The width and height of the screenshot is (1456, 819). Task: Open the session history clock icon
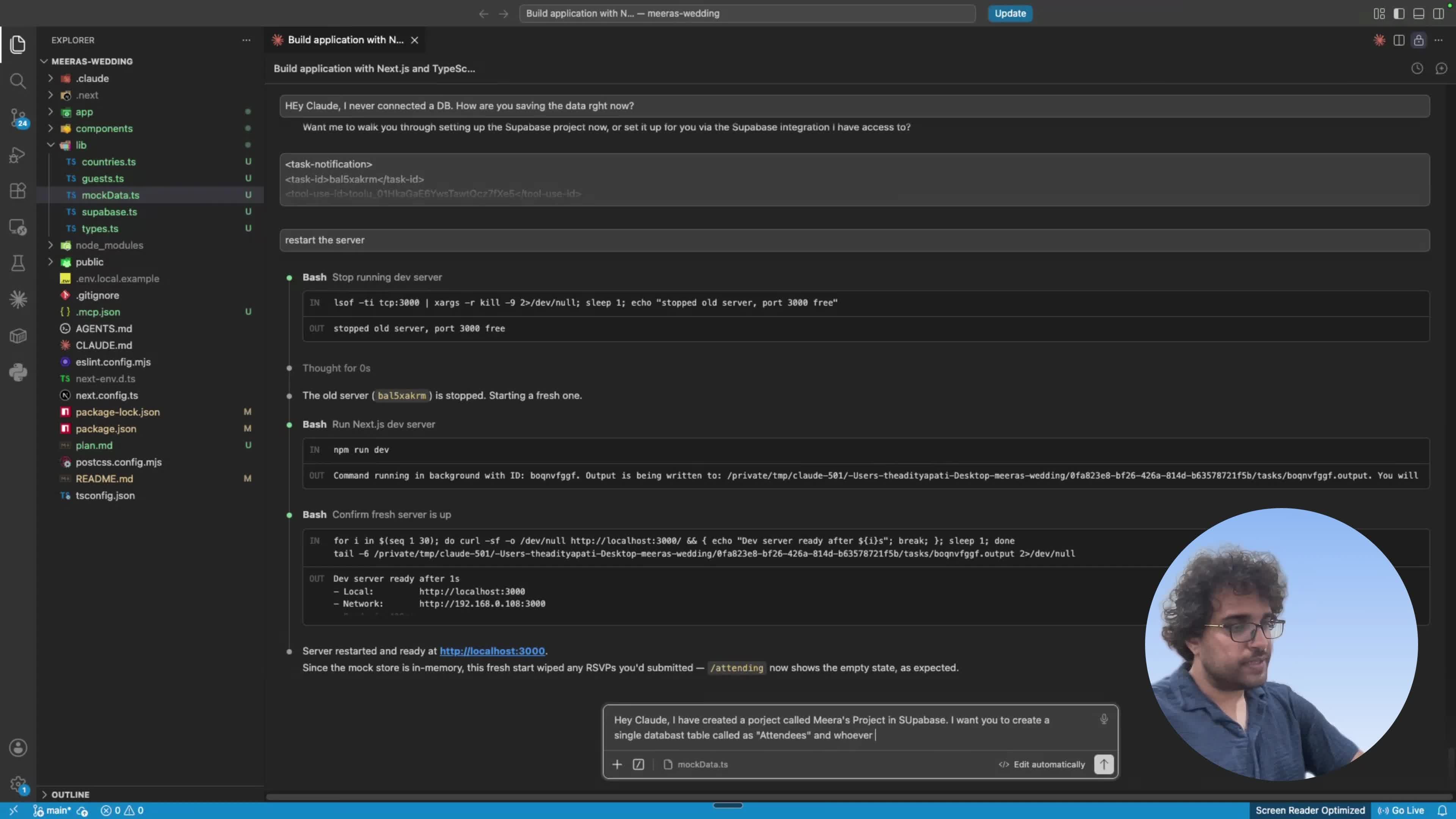click(x=1417, y=68)
